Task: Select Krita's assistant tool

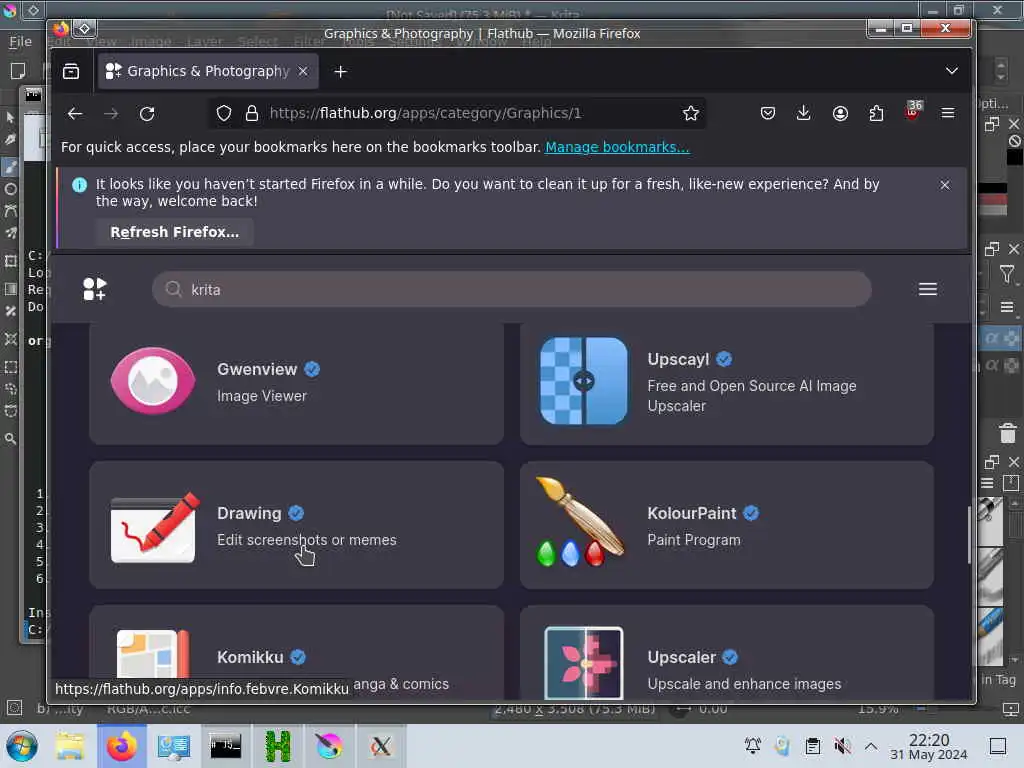Action: click(x=10, y=339)
